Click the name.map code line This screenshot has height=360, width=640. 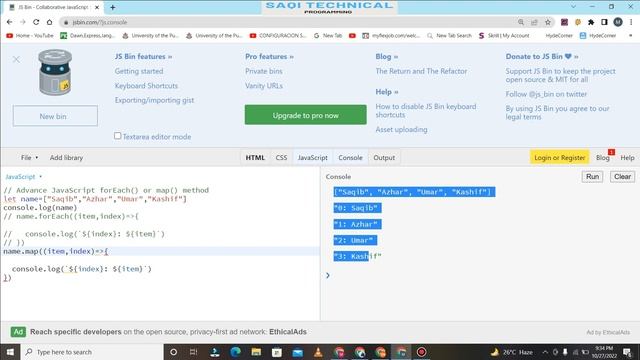point(56,251)
